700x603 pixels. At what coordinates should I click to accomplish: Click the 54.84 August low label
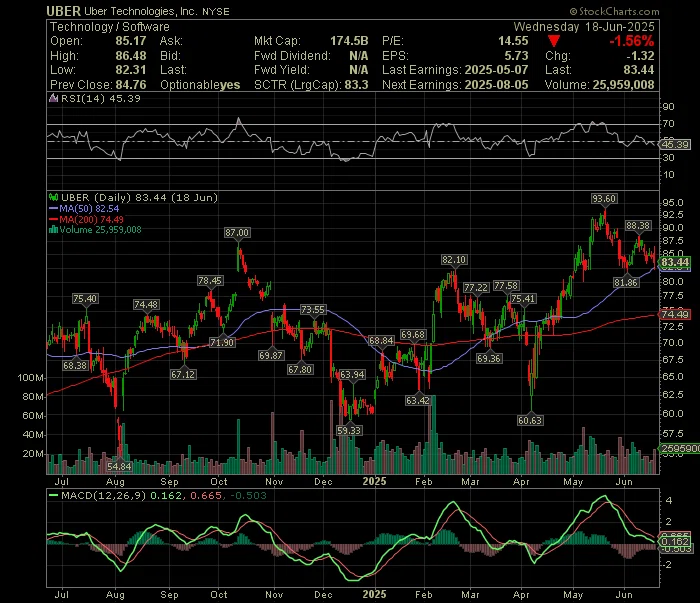[119, 466]
